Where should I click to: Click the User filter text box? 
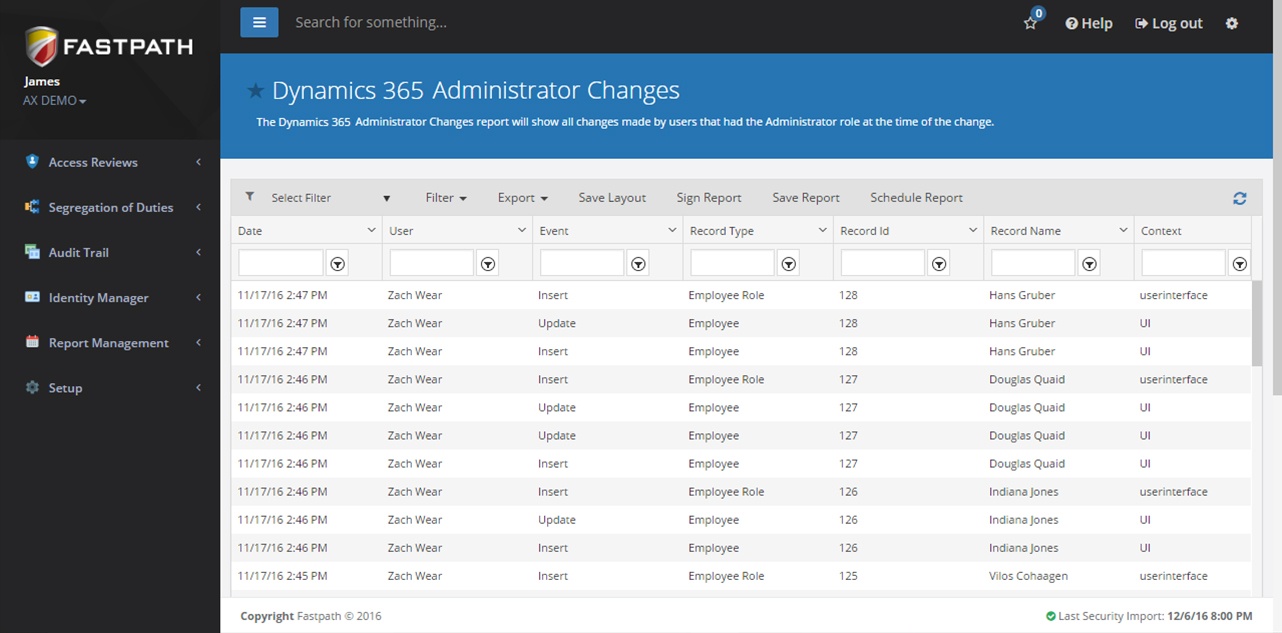tap(431, 264)
